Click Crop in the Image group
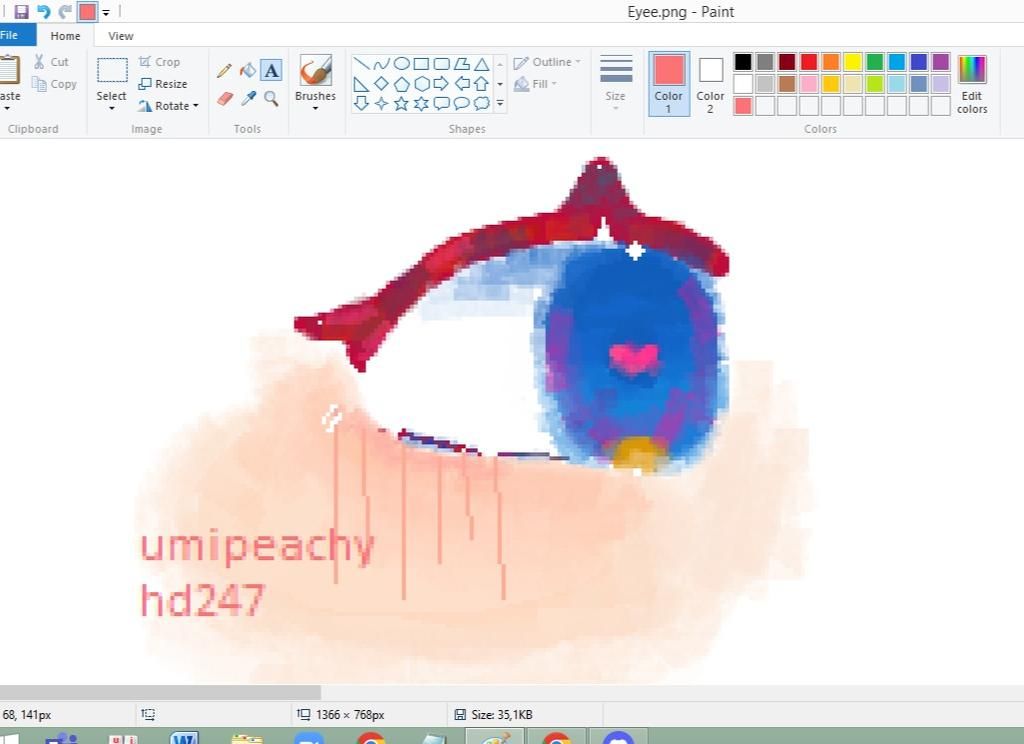1024x744 pixels. click(x=159, y=62)
